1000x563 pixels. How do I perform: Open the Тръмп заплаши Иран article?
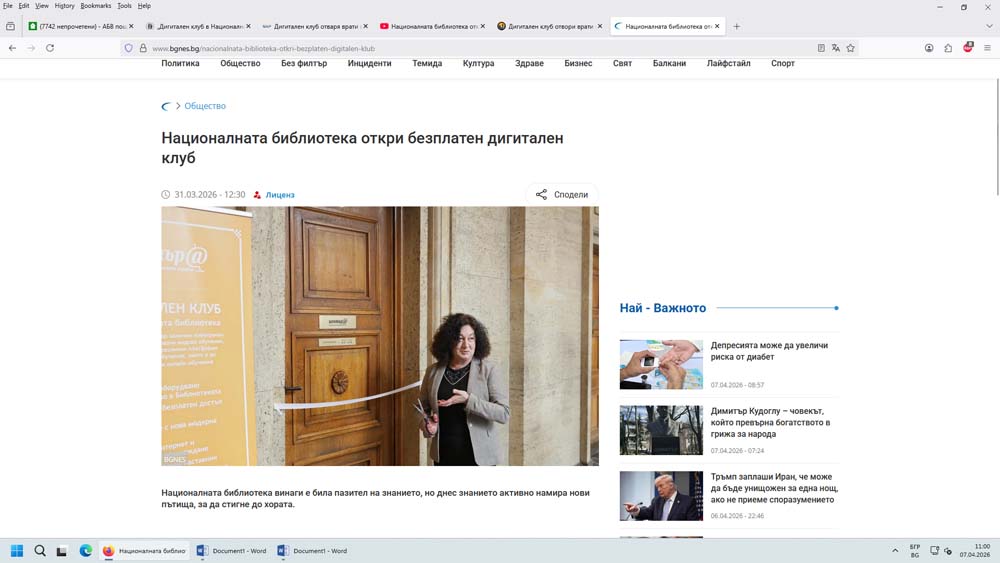(774, 488)
